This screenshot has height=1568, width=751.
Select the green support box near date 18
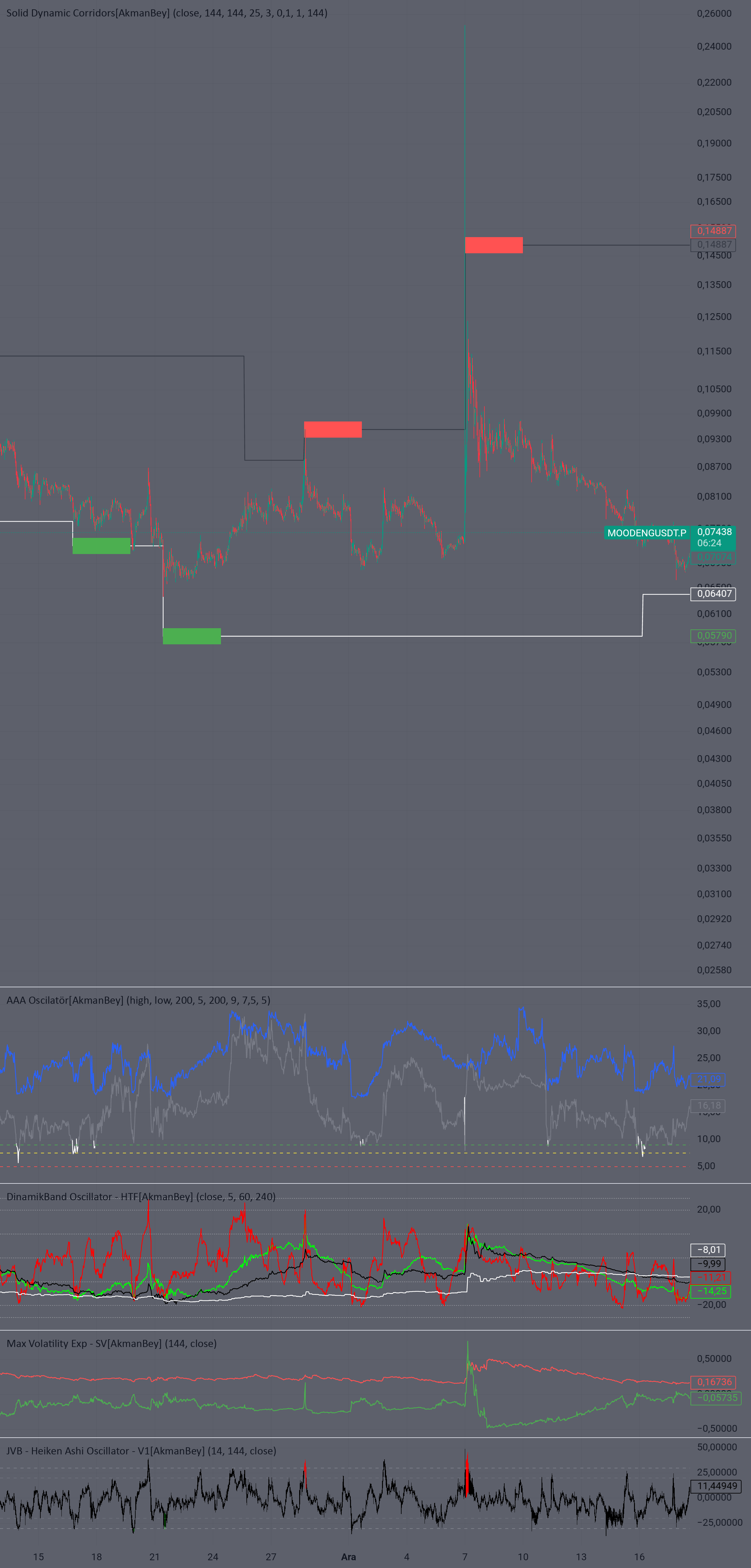[x=102, y=546]
